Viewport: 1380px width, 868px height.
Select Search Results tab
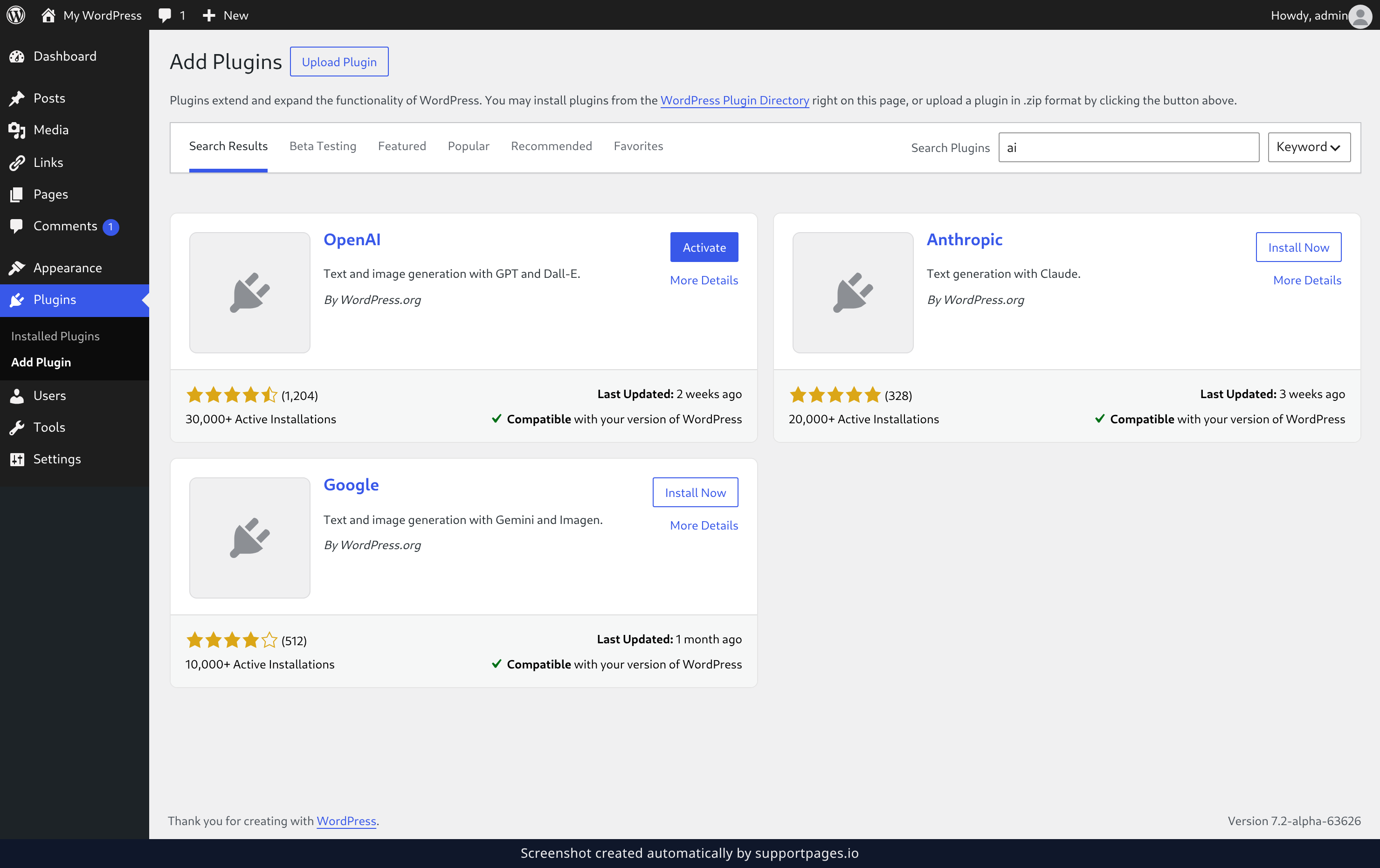228,146
